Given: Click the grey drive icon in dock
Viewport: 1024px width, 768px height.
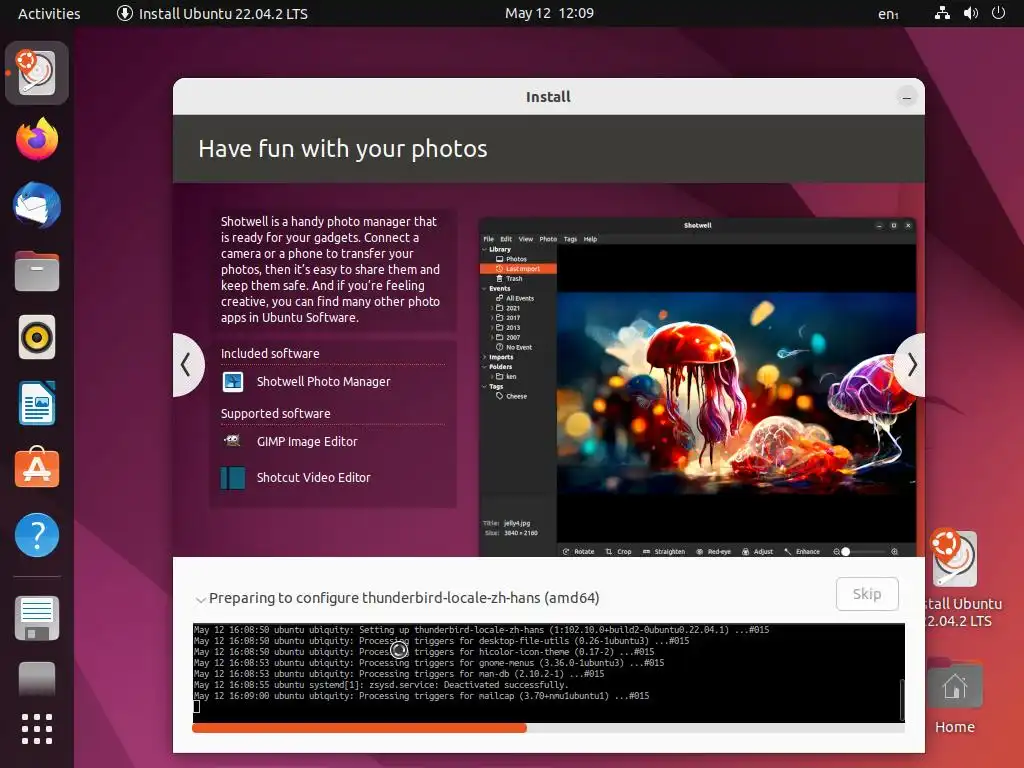Looking at the screenshot, I should (37, 679).
